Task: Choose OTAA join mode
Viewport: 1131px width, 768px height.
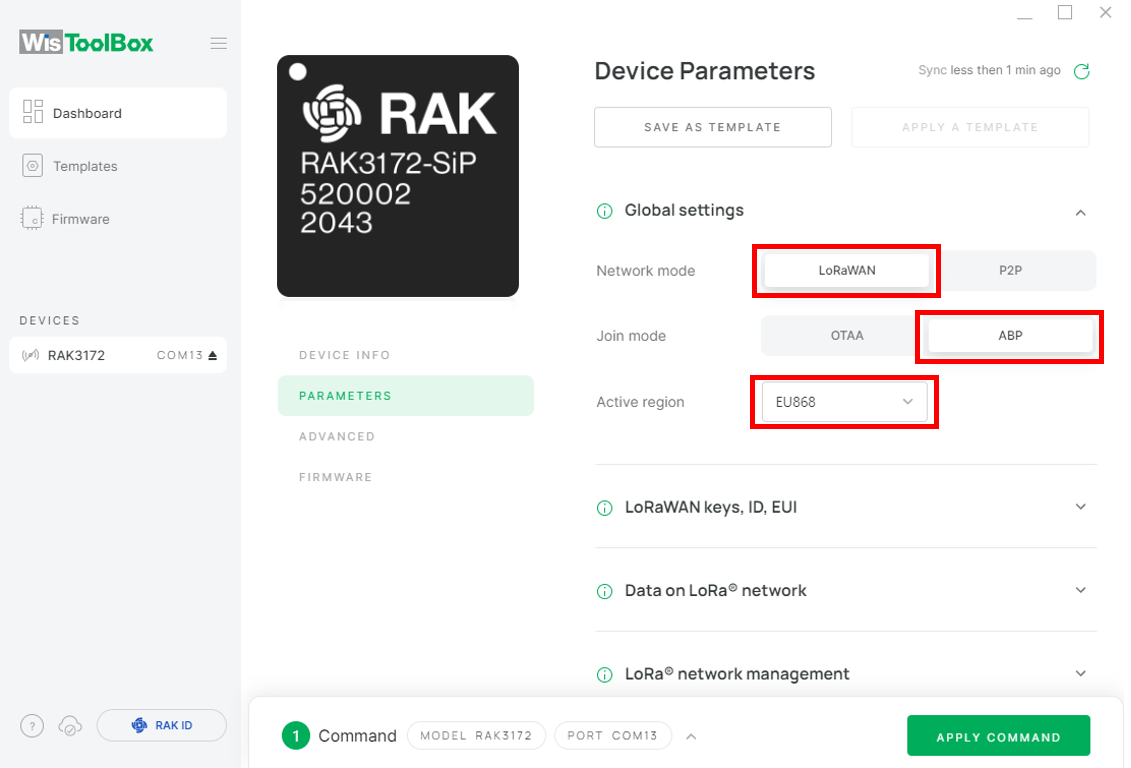Action: 847,335
